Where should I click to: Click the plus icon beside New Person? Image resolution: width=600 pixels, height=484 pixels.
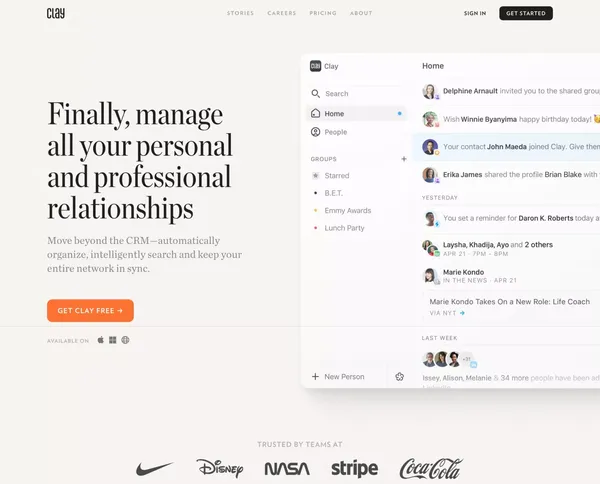pos(315,377)
